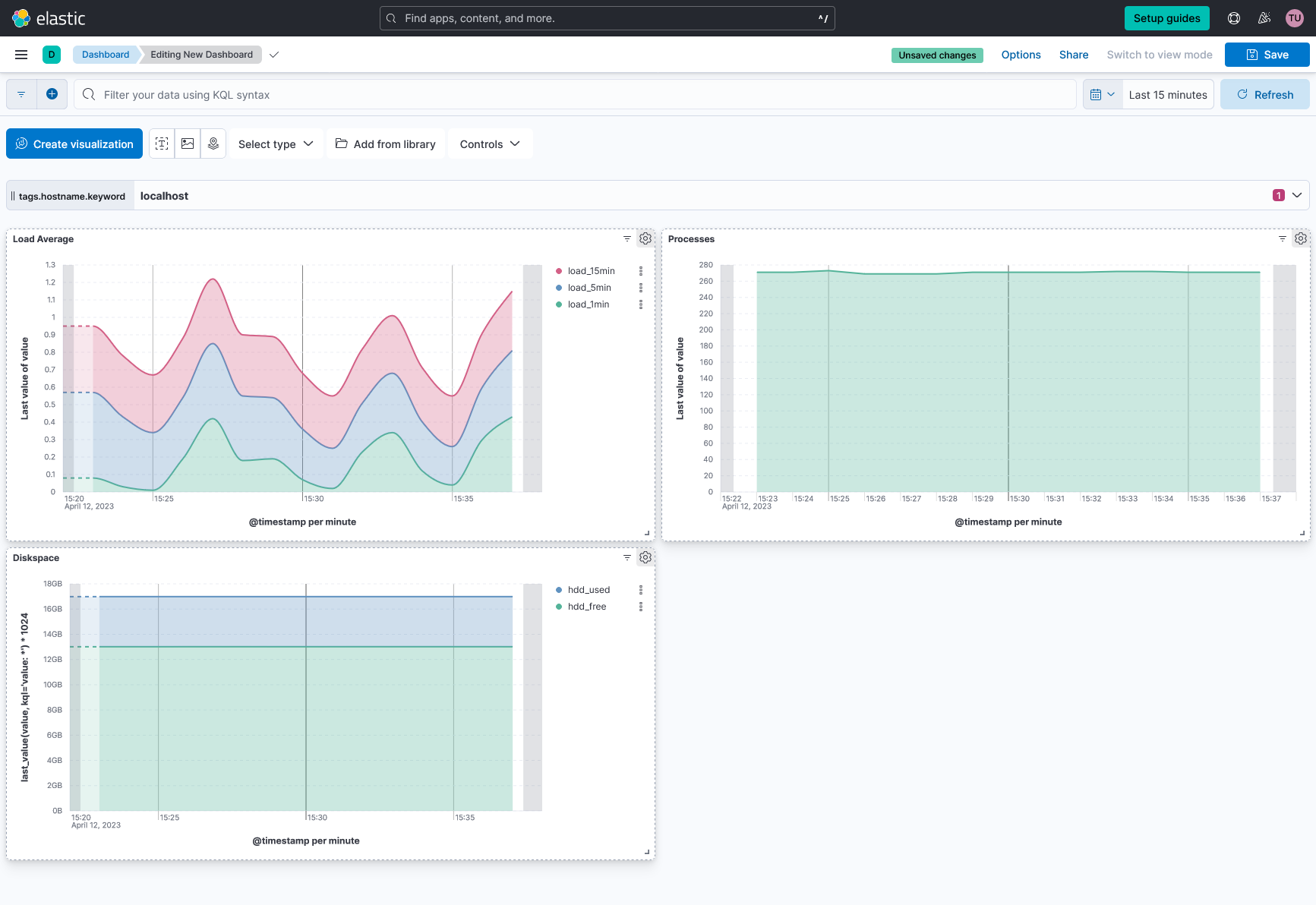Click Add from library button
The image size is (1316, 905).
[386, 143]
